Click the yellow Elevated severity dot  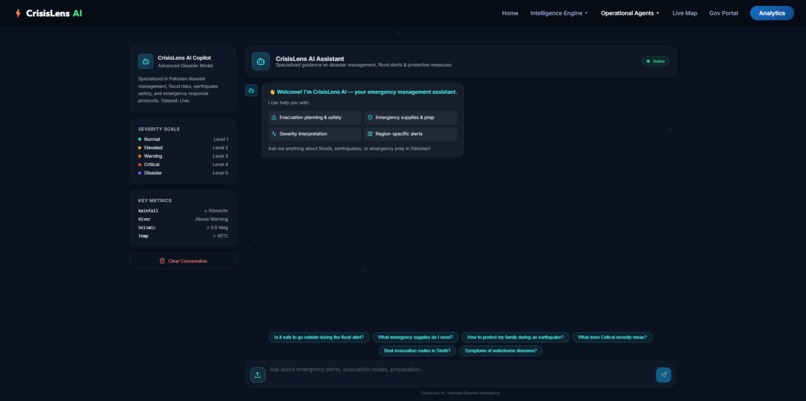click(x=139, y=148)
